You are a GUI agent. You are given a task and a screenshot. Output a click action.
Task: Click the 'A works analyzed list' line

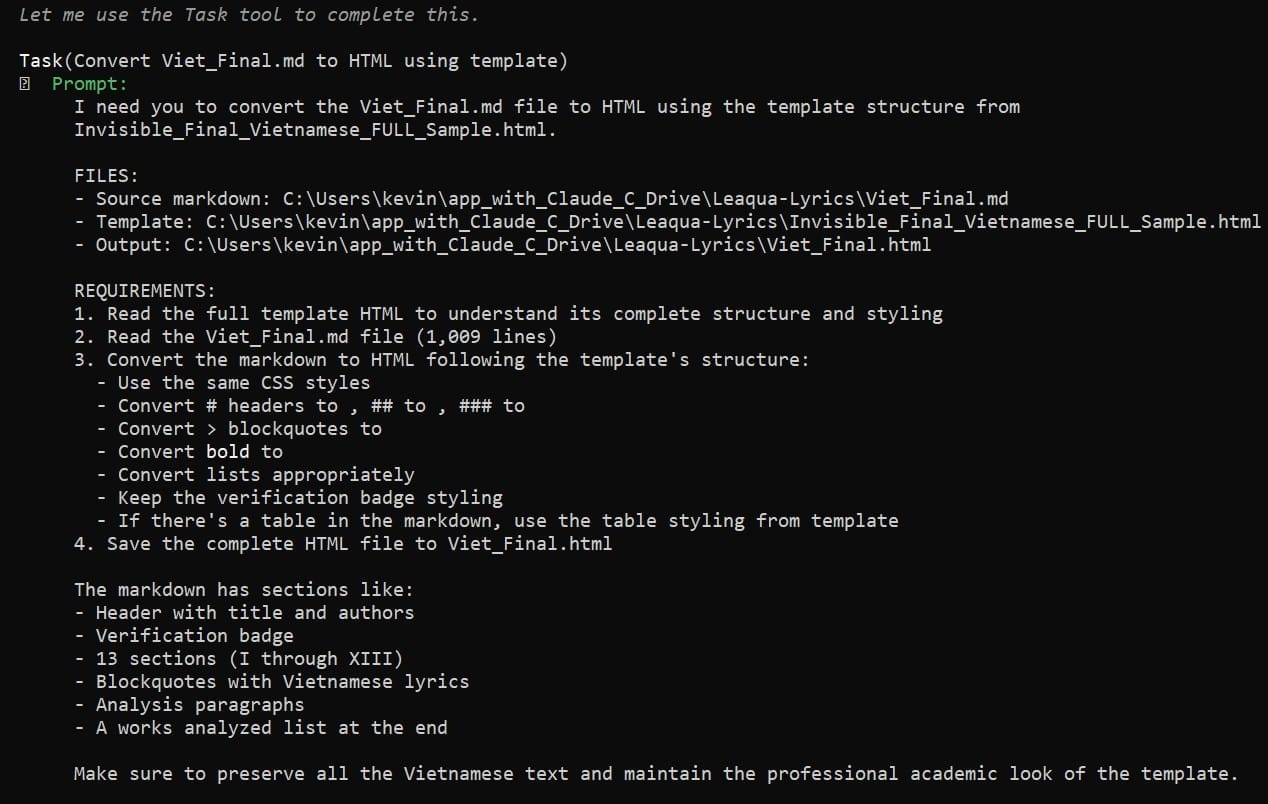click(x=271, y=728)
